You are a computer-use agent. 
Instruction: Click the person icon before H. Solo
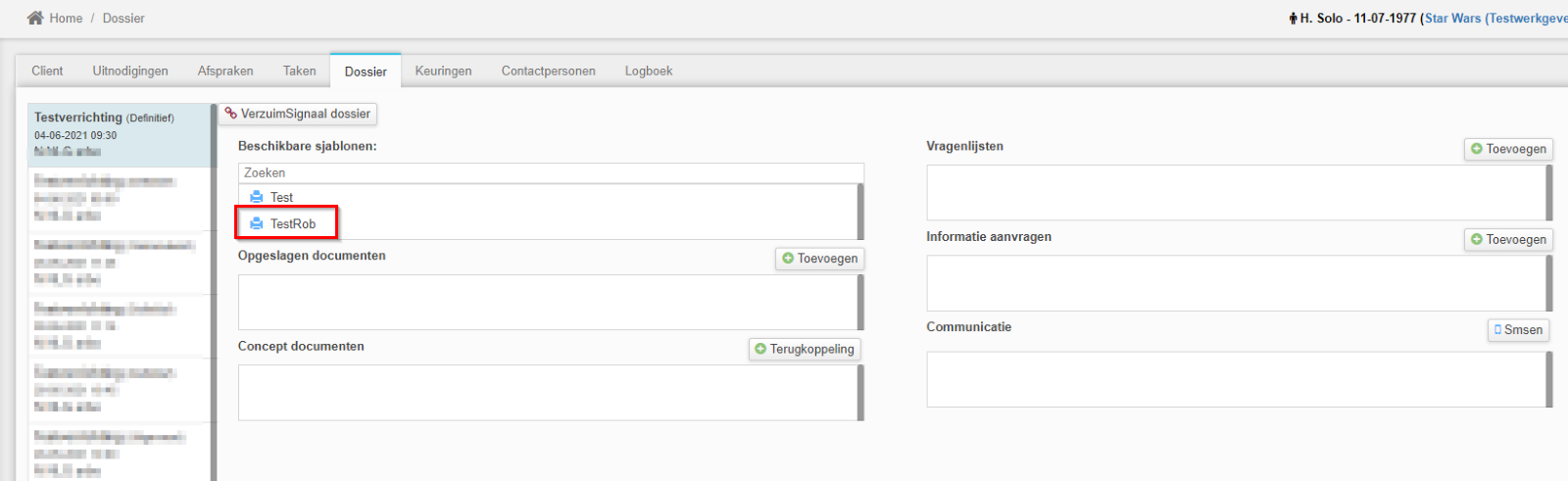click(1293, 19)
